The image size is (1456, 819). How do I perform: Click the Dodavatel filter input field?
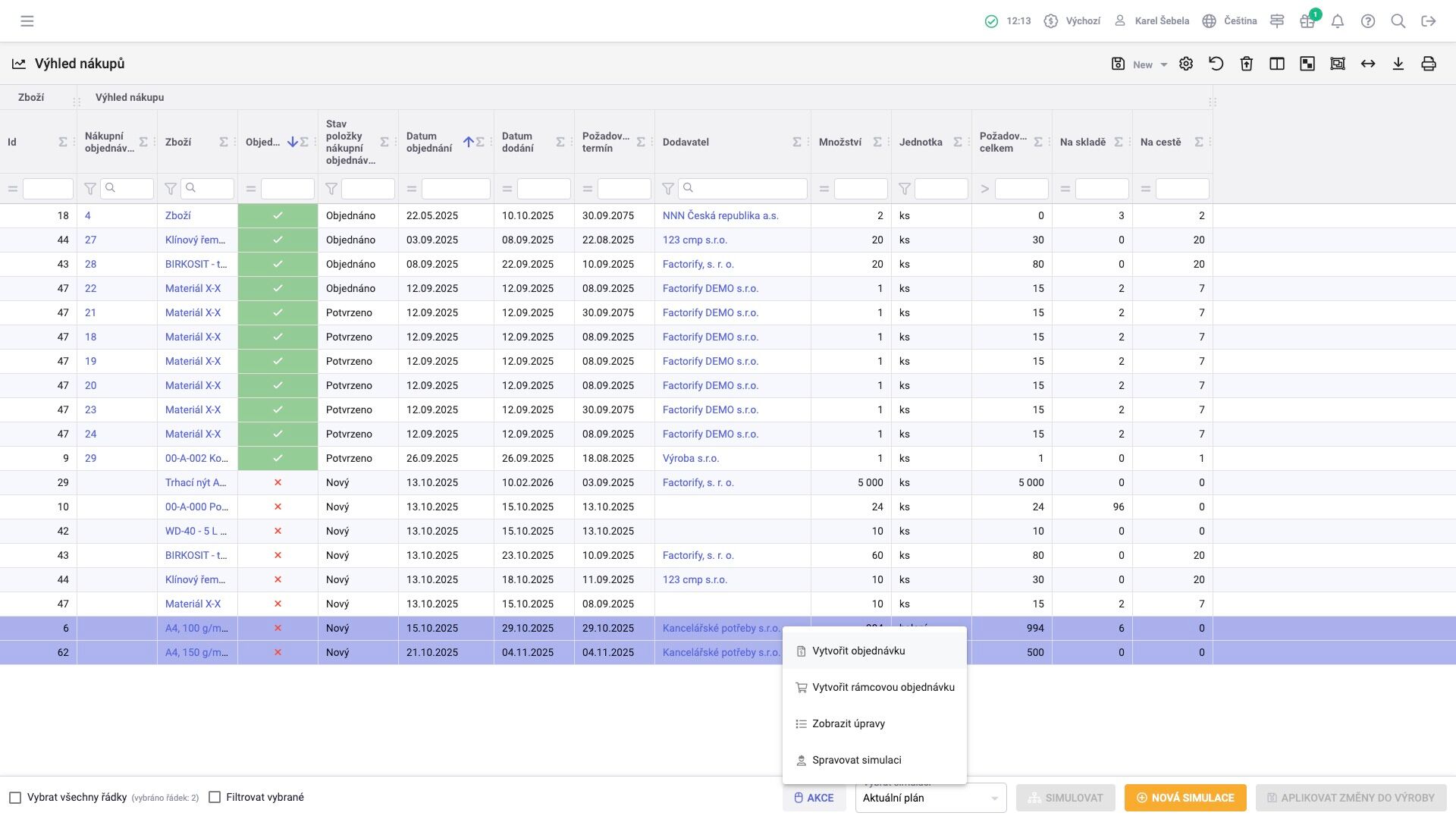pyautogui.click(x=743, y=189)
